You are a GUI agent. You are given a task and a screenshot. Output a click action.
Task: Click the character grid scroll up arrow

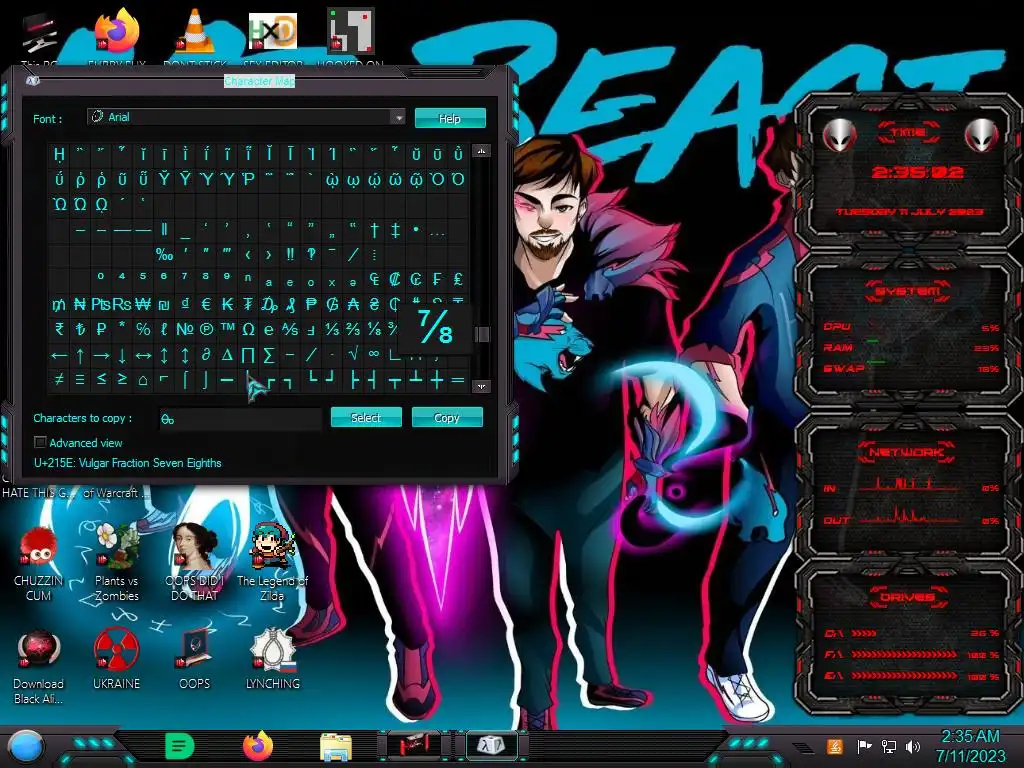click(481, 152)
